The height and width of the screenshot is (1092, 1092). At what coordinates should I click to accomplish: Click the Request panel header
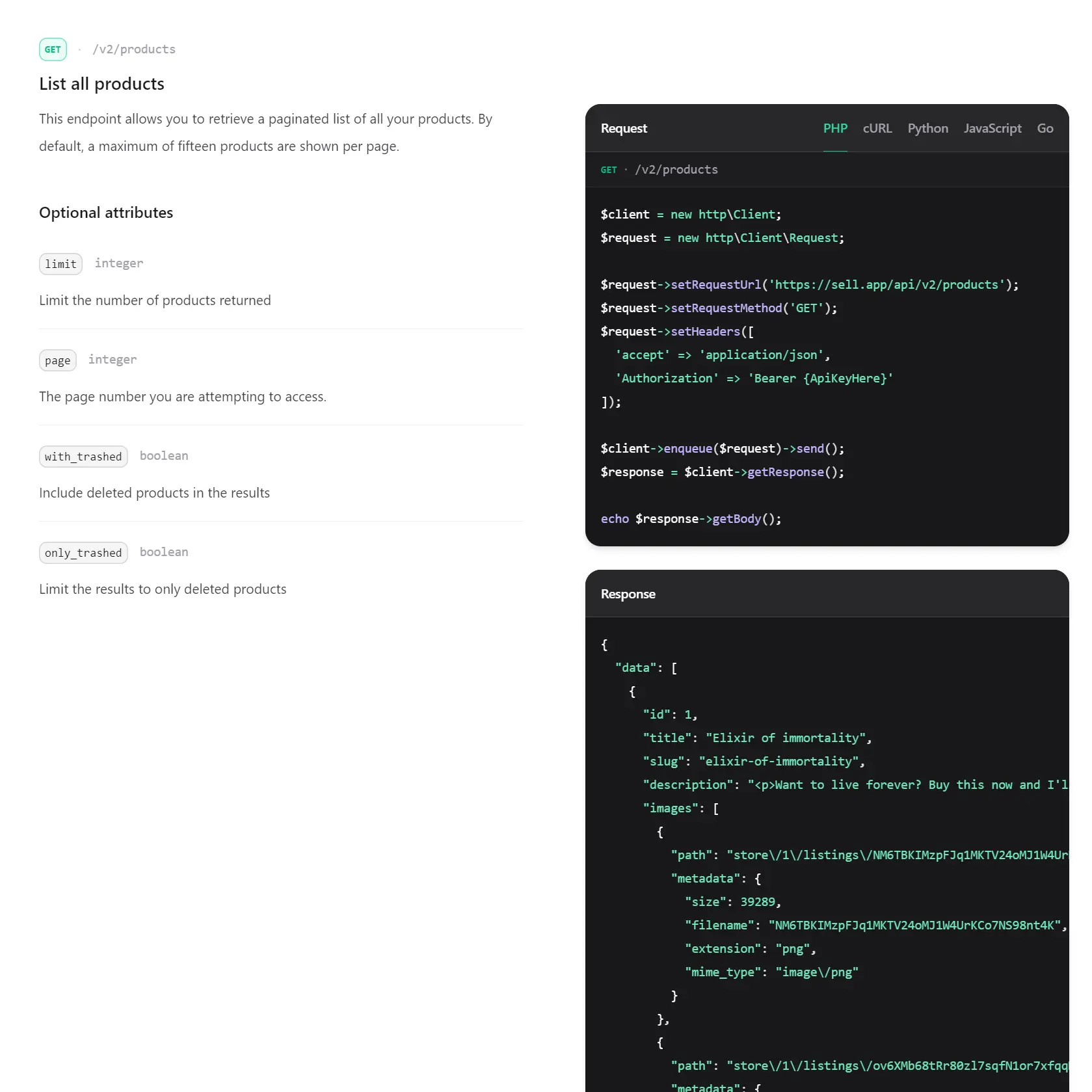[623, 128]
